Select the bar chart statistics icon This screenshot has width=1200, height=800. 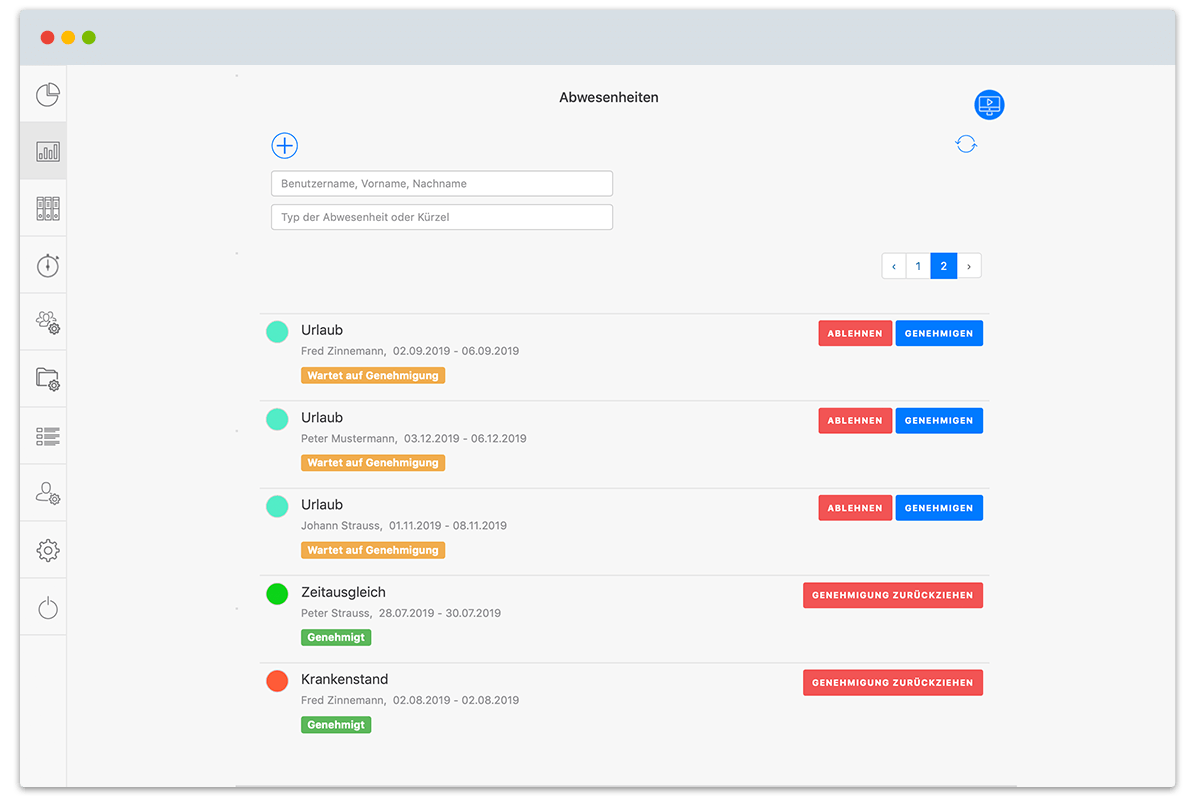coord(46,151)
